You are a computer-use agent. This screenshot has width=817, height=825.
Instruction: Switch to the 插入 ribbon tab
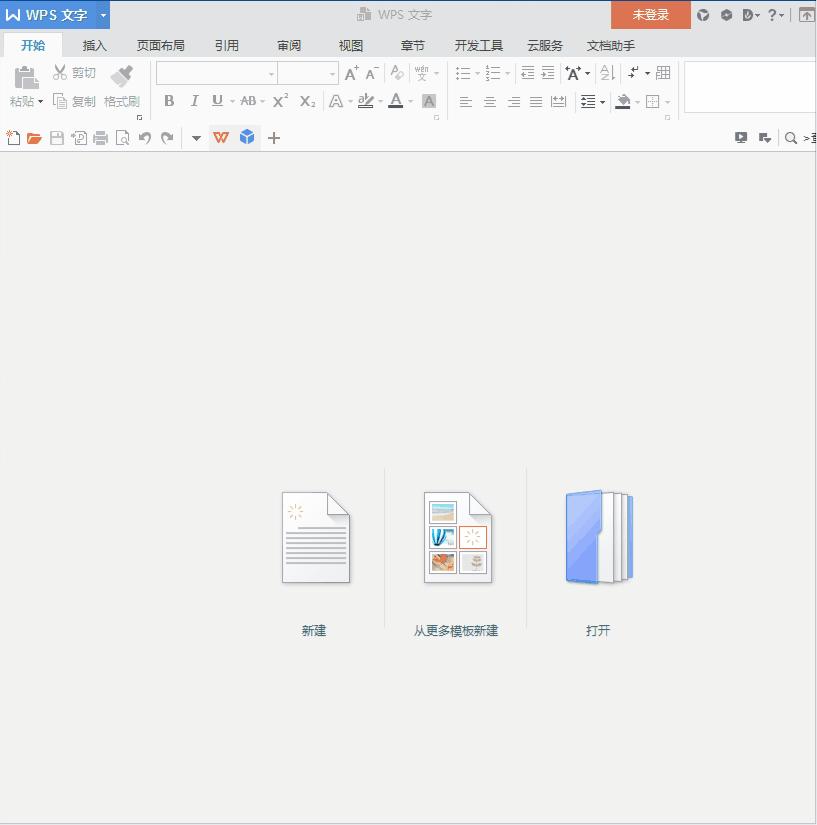pyautogui.click(x=94, y=44)
